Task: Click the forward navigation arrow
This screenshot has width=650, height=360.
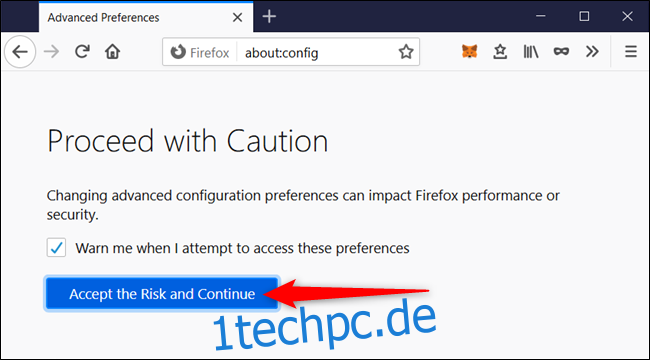Action: coord(51,52)
